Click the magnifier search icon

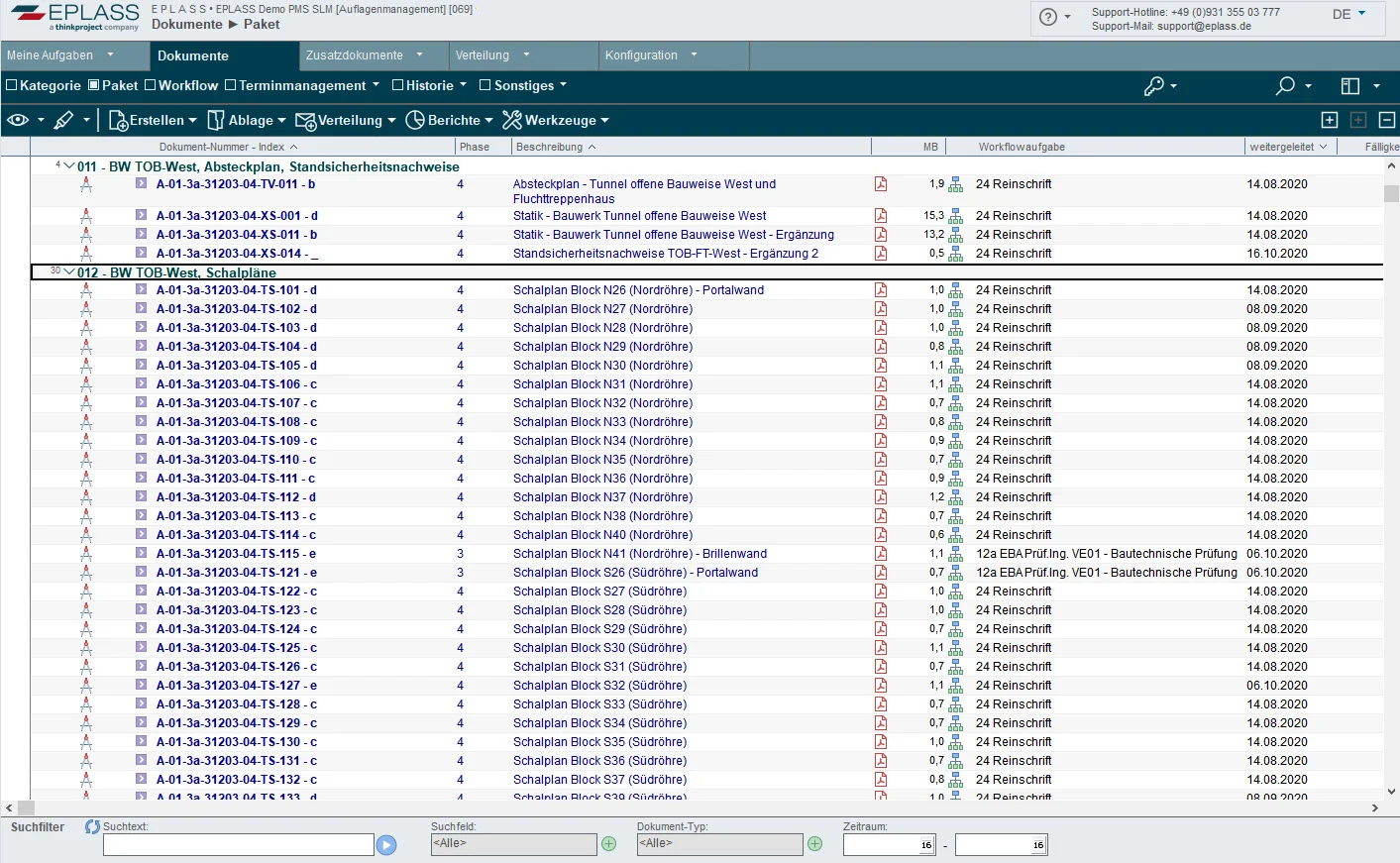[1285, 86]
